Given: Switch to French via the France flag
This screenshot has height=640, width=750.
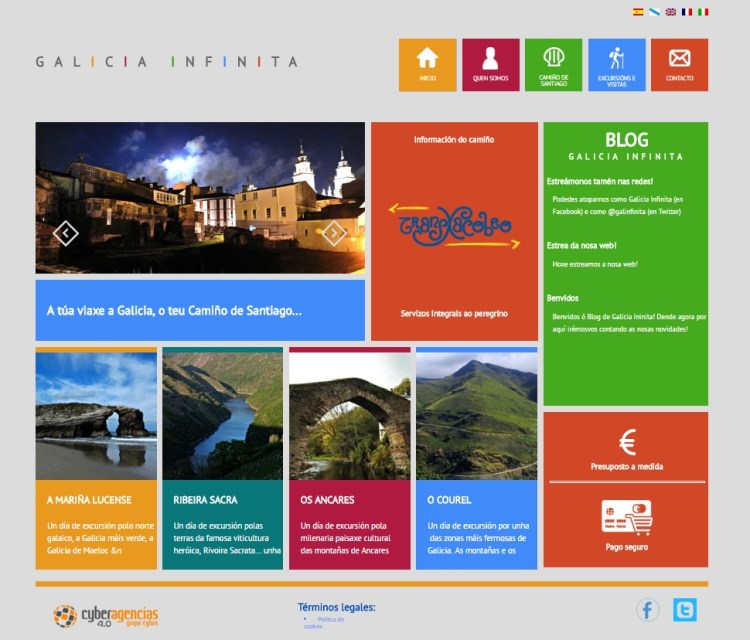Looking at the screenshot, I should tap(687, 12).
